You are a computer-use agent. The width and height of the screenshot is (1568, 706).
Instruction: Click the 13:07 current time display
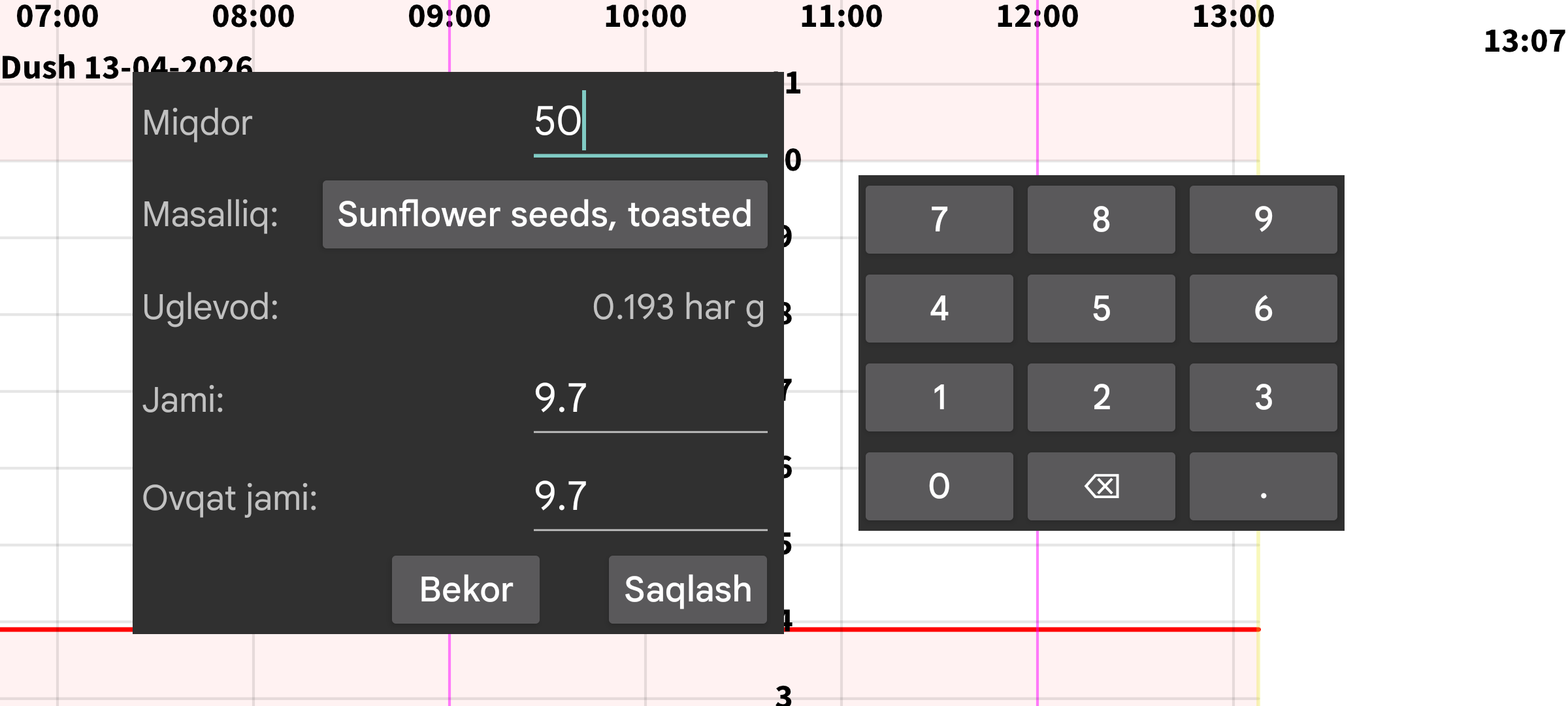point(1524,42)
